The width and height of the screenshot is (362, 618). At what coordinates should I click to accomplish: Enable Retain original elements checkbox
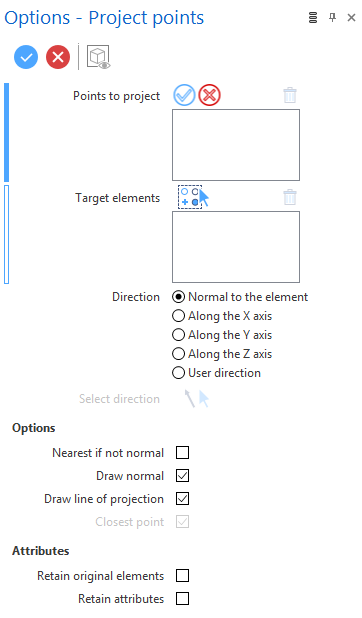click(x=182, y=575)
